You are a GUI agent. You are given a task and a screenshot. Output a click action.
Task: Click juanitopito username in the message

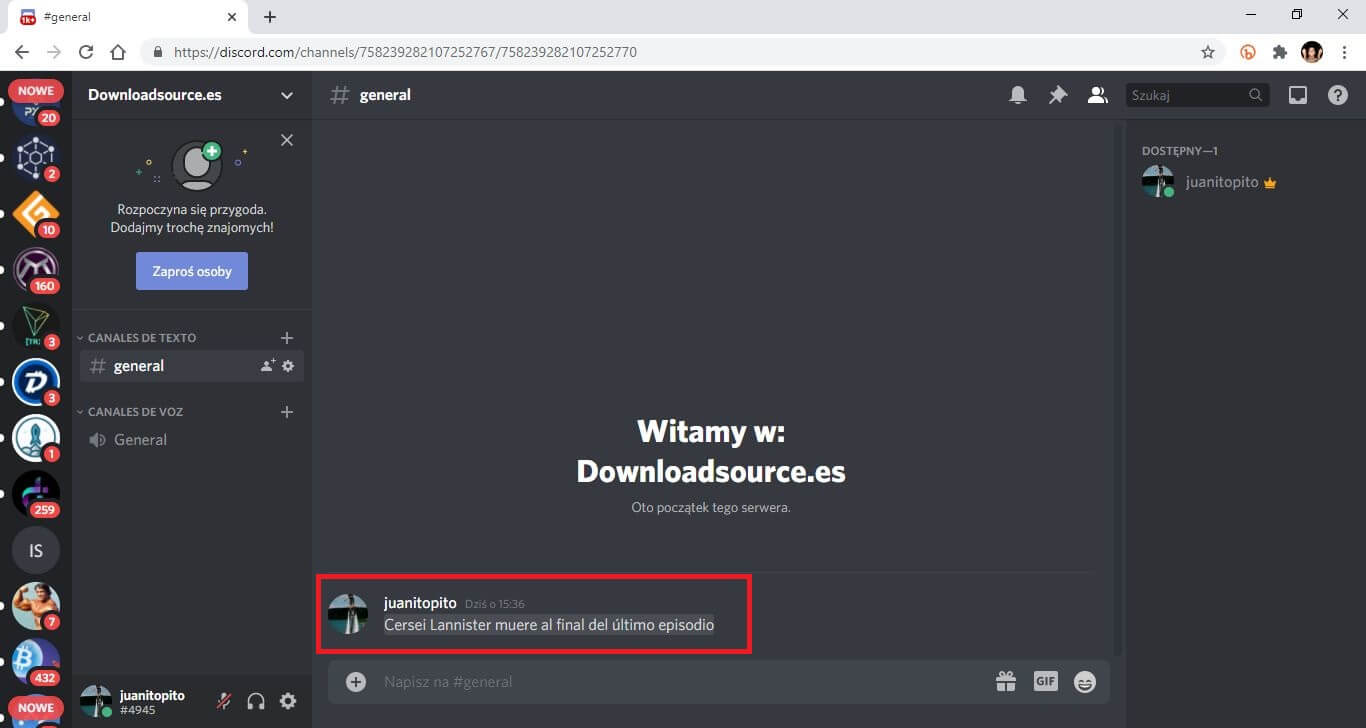point(420,603)
